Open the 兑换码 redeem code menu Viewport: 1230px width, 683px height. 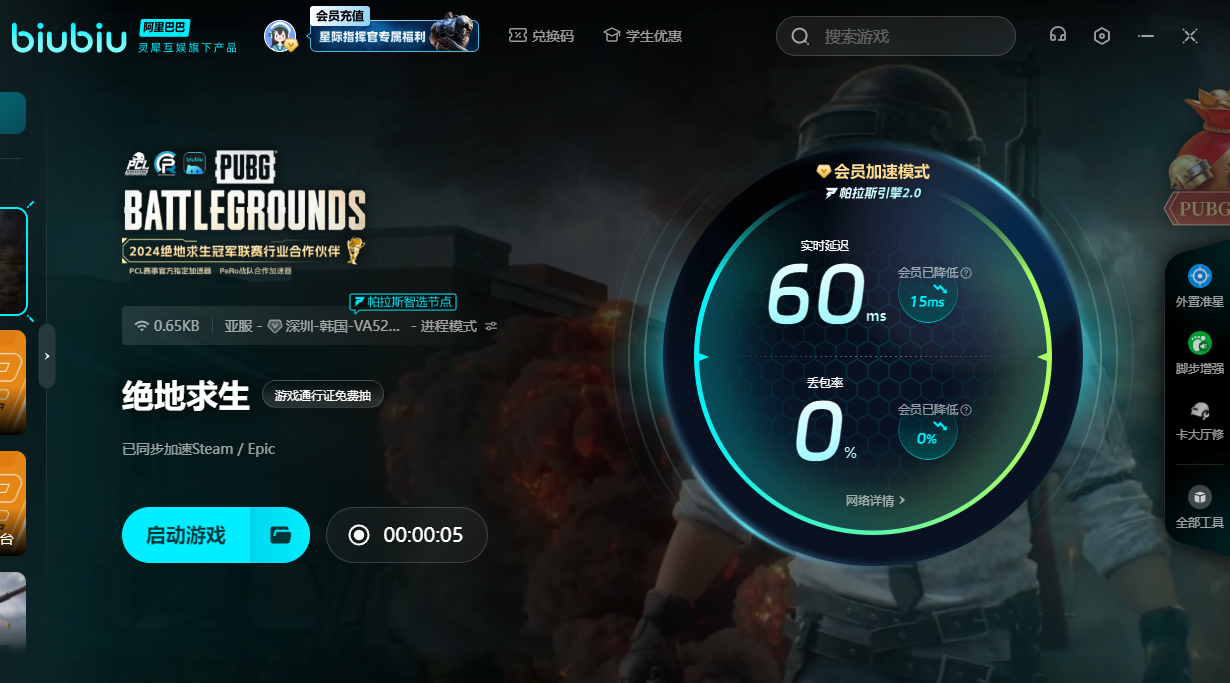[541, 36]
